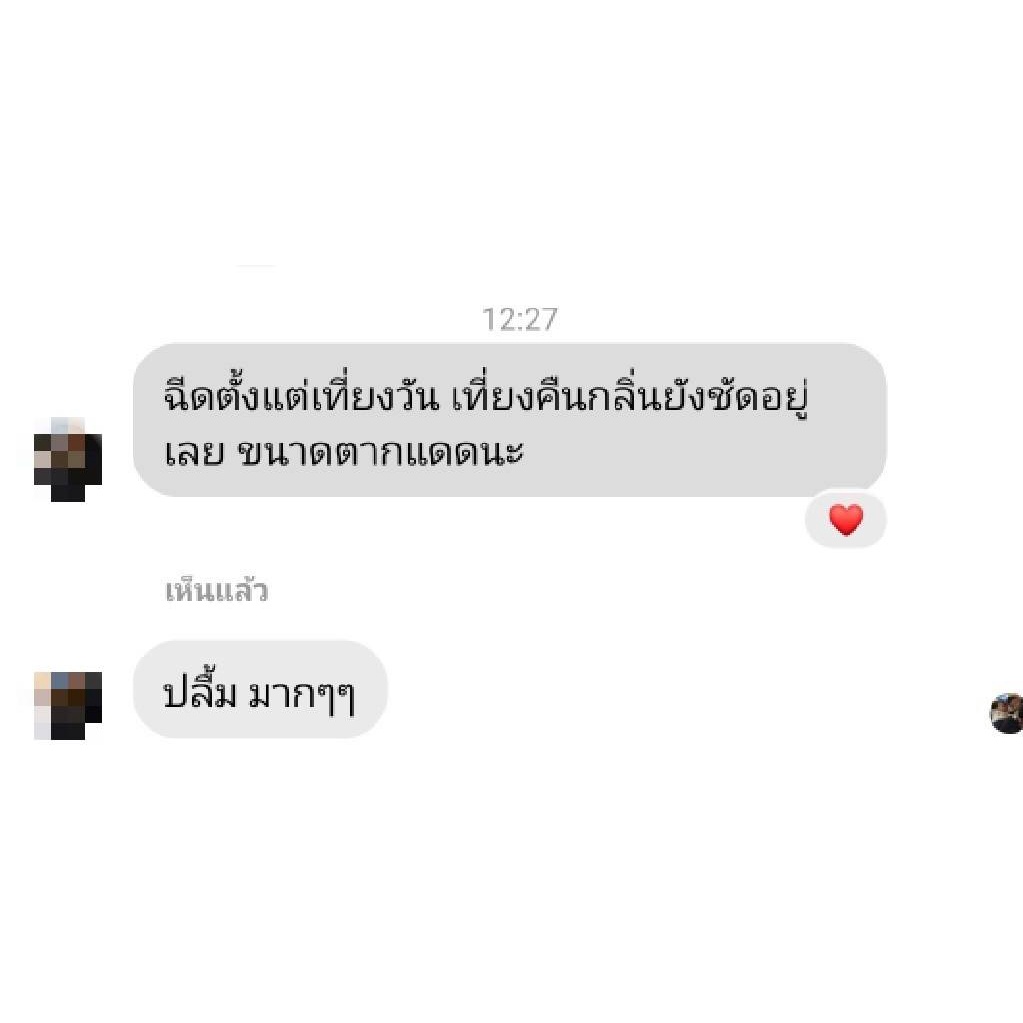Click the phrase เที่ยงคืนกลิ่นยังชัดอยู่
1023x1023 pixels.
pyautogui.click(x=630, y=397)
